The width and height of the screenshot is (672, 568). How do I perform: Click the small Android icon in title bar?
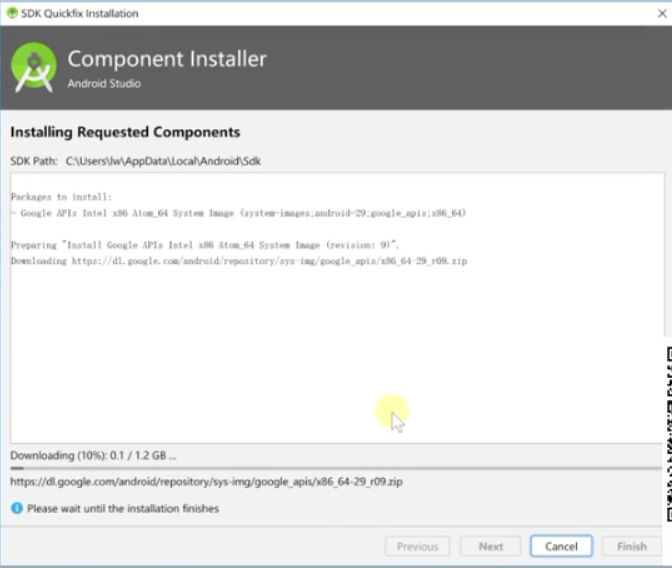(x=12, y=13)
